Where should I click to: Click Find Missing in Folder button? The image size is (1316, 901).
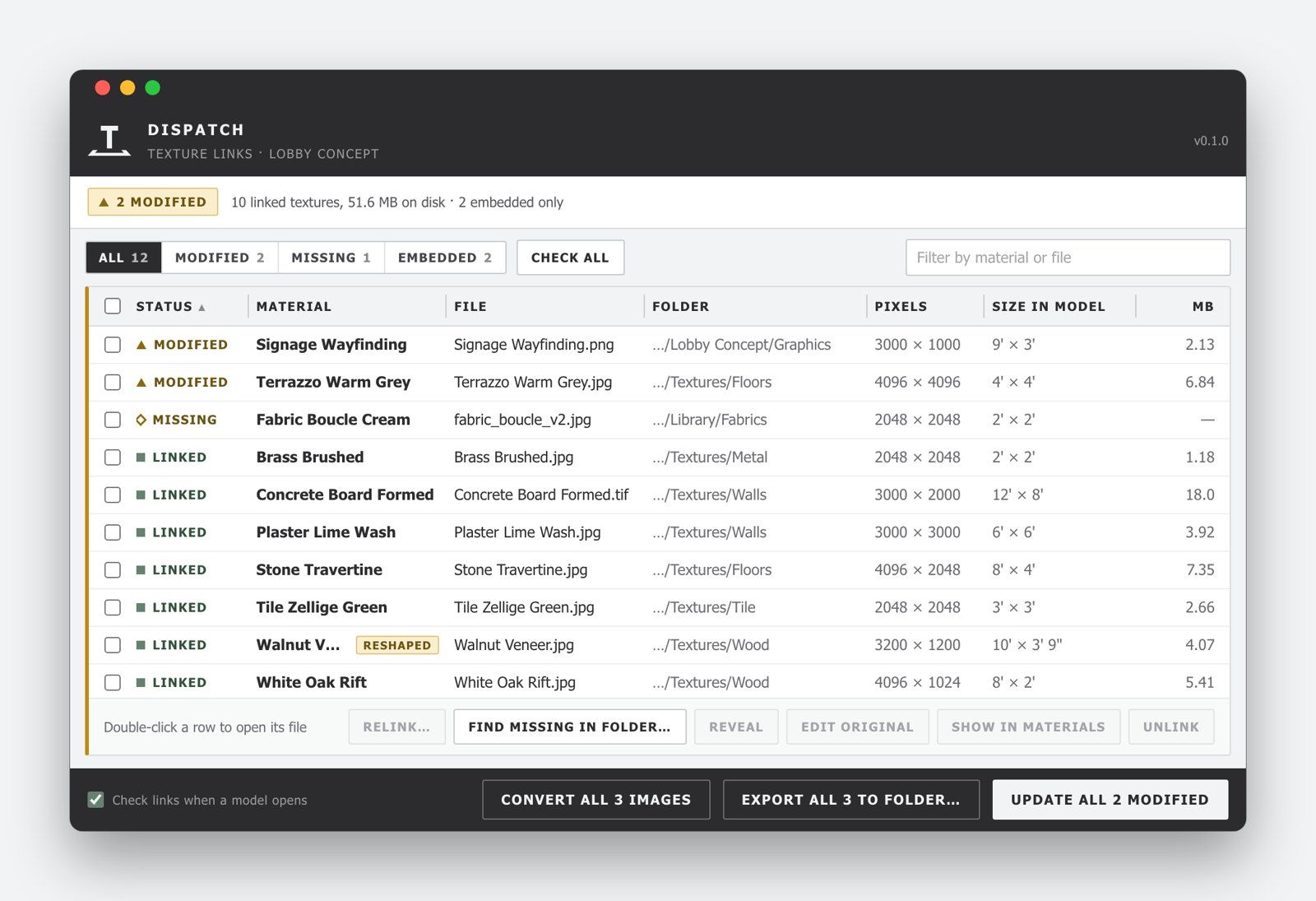tap(570, 727)
